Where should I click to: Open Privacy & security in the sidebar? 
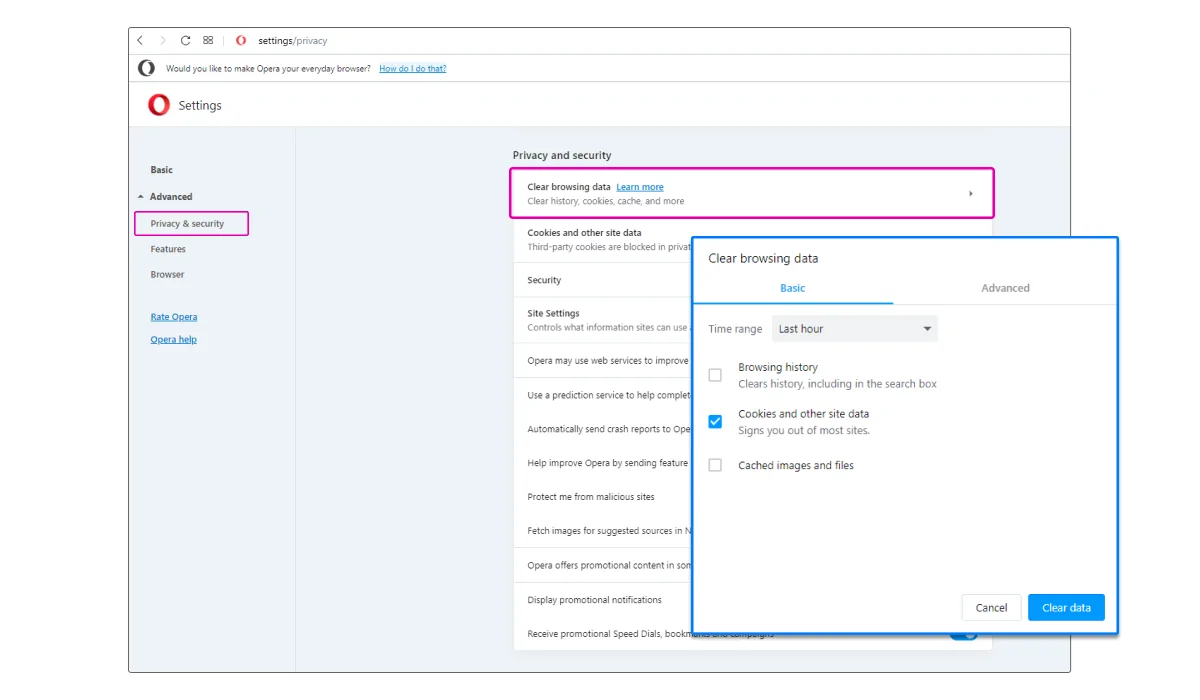191,224
